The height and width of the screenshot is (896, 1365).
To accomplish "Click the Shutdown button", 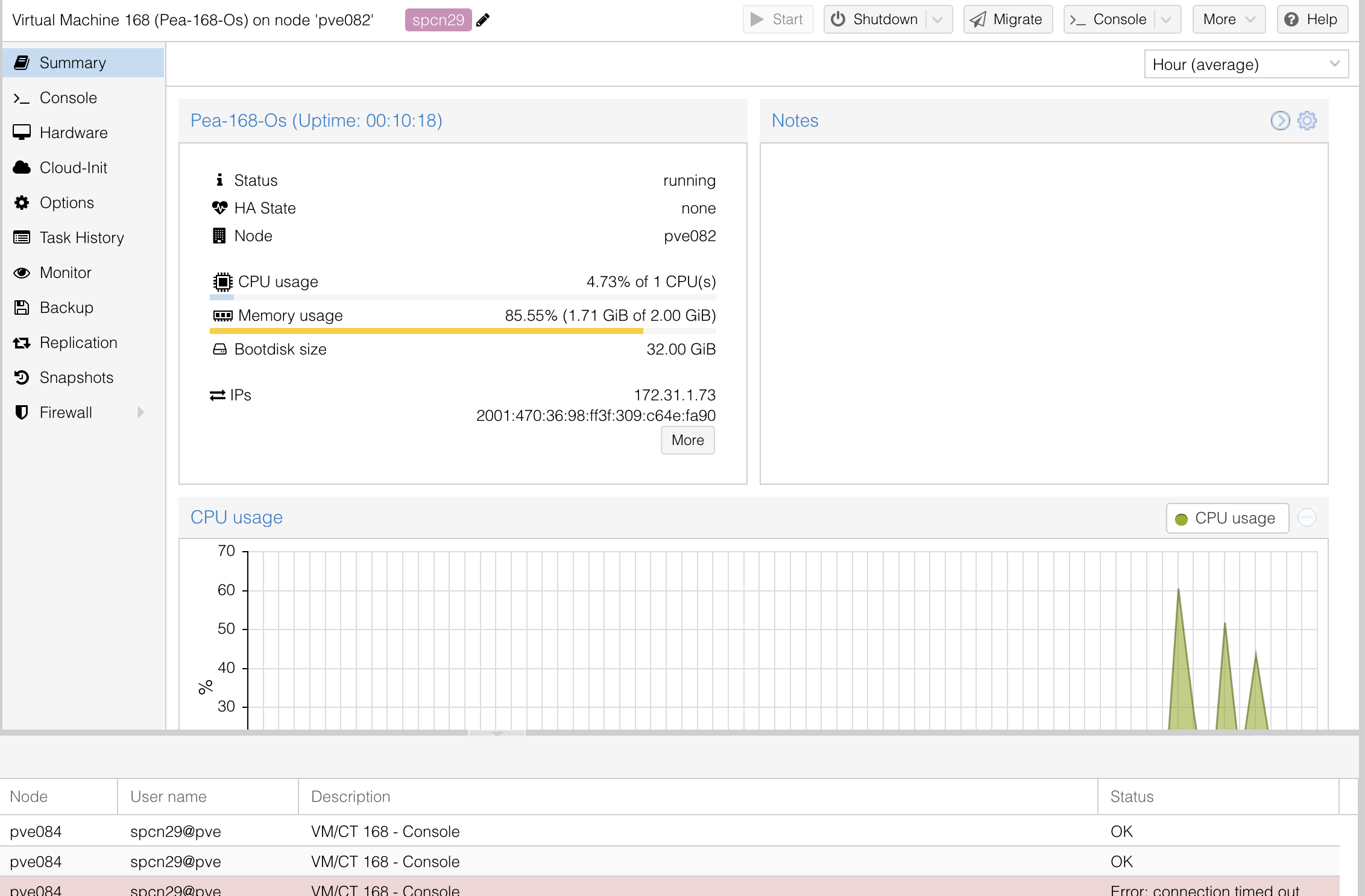I will (x=874, y=19).
